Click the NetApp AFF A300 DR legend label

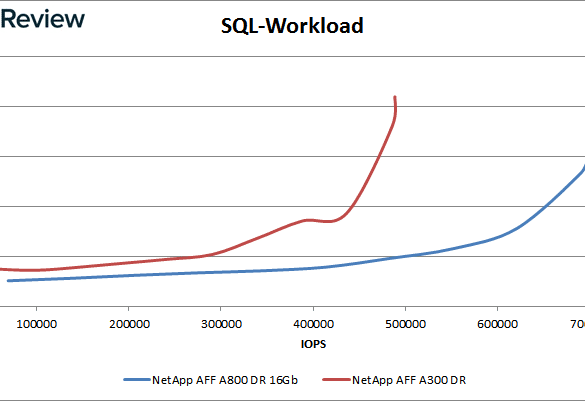tap(409, 380)
